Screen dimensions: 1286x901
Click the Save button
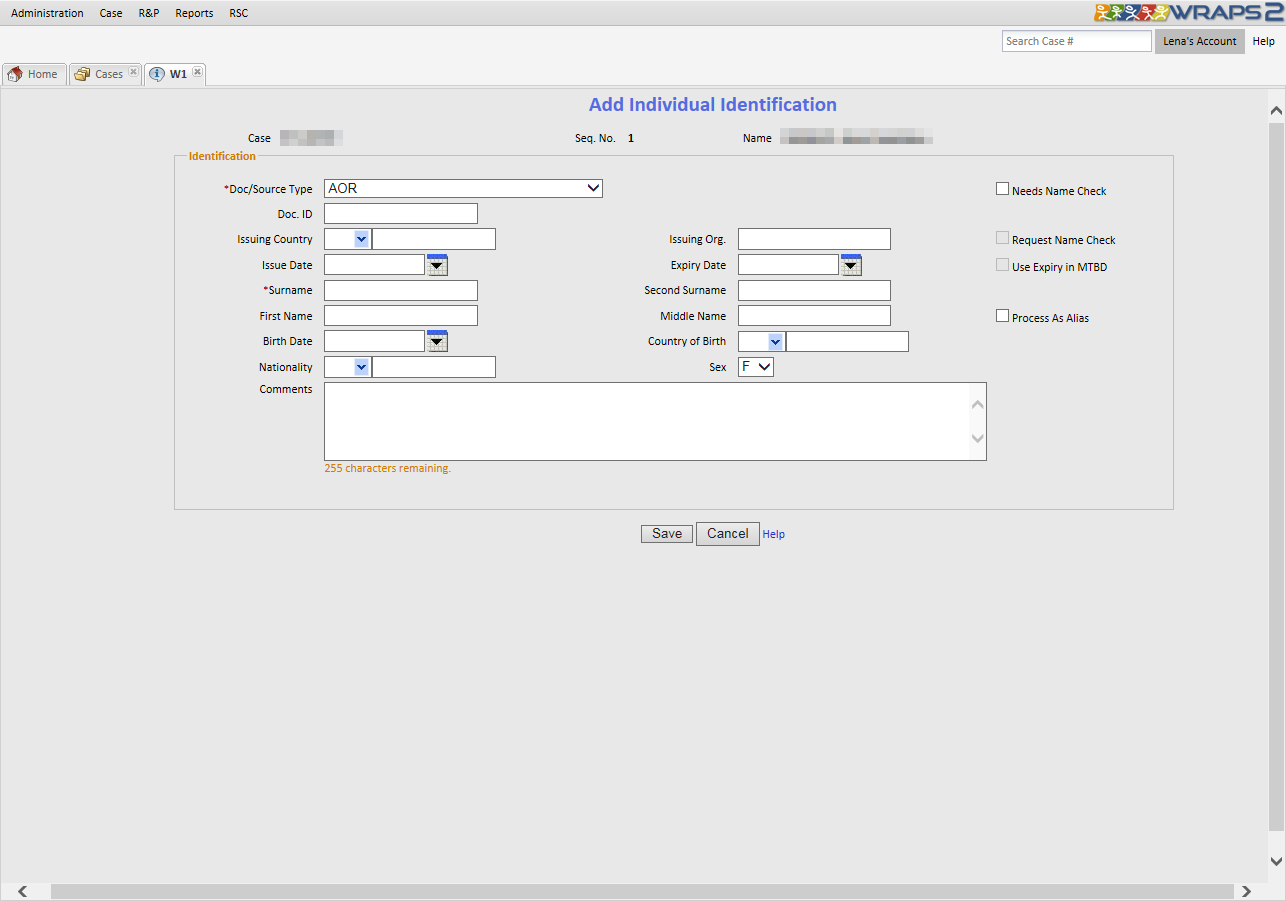666,534
